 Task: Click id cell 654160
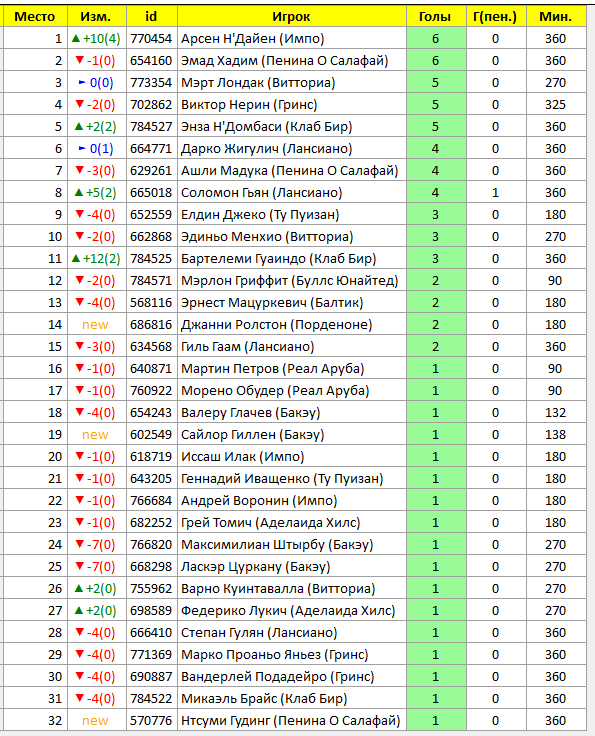151,61
